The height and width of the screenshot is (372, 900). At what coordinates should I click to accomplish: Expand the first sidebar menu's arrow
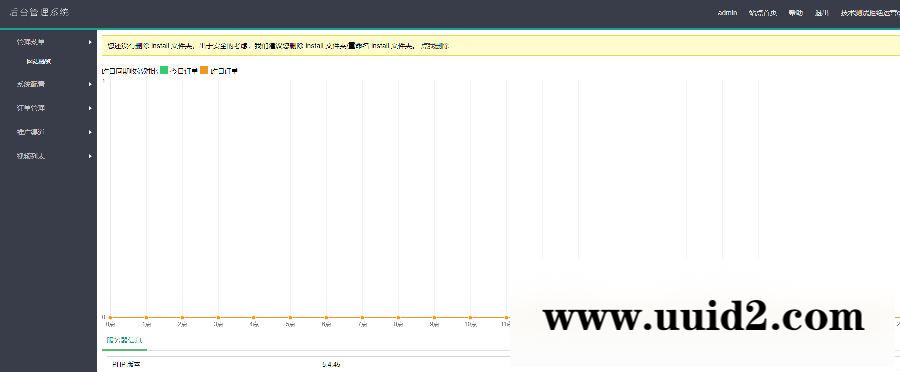(90, 42)
